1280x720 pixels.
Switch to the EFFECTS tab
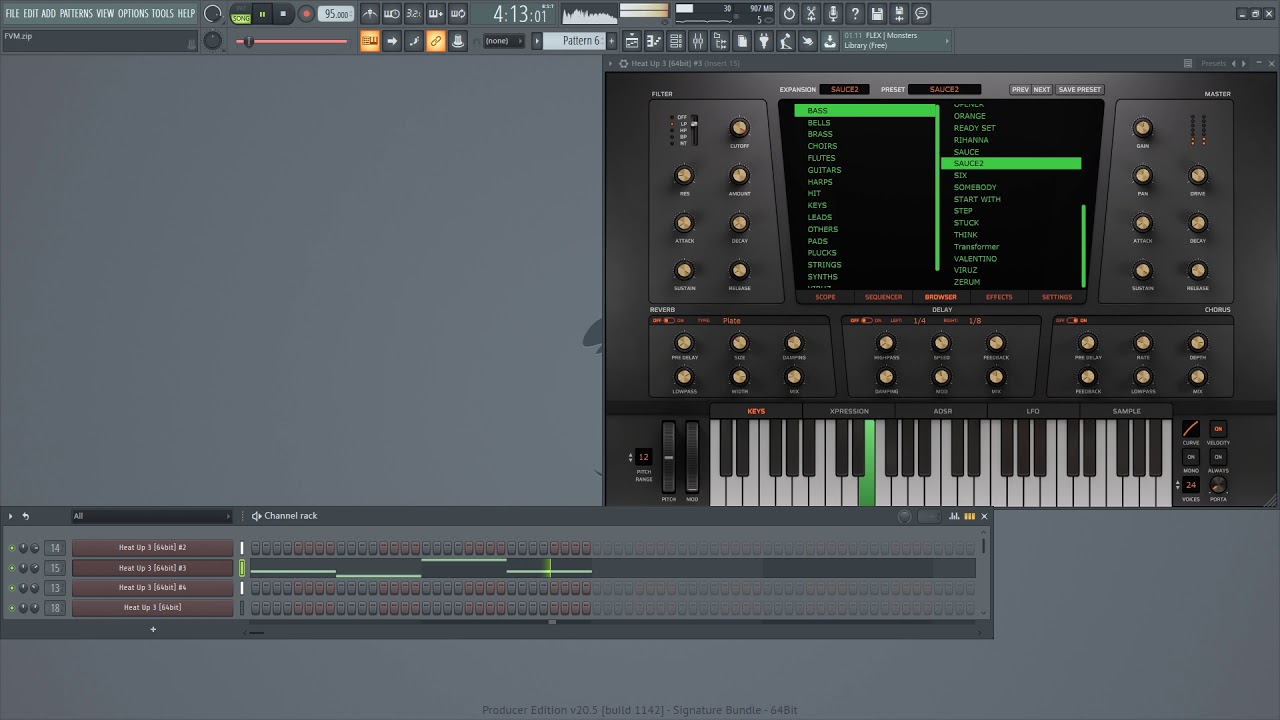999,297
